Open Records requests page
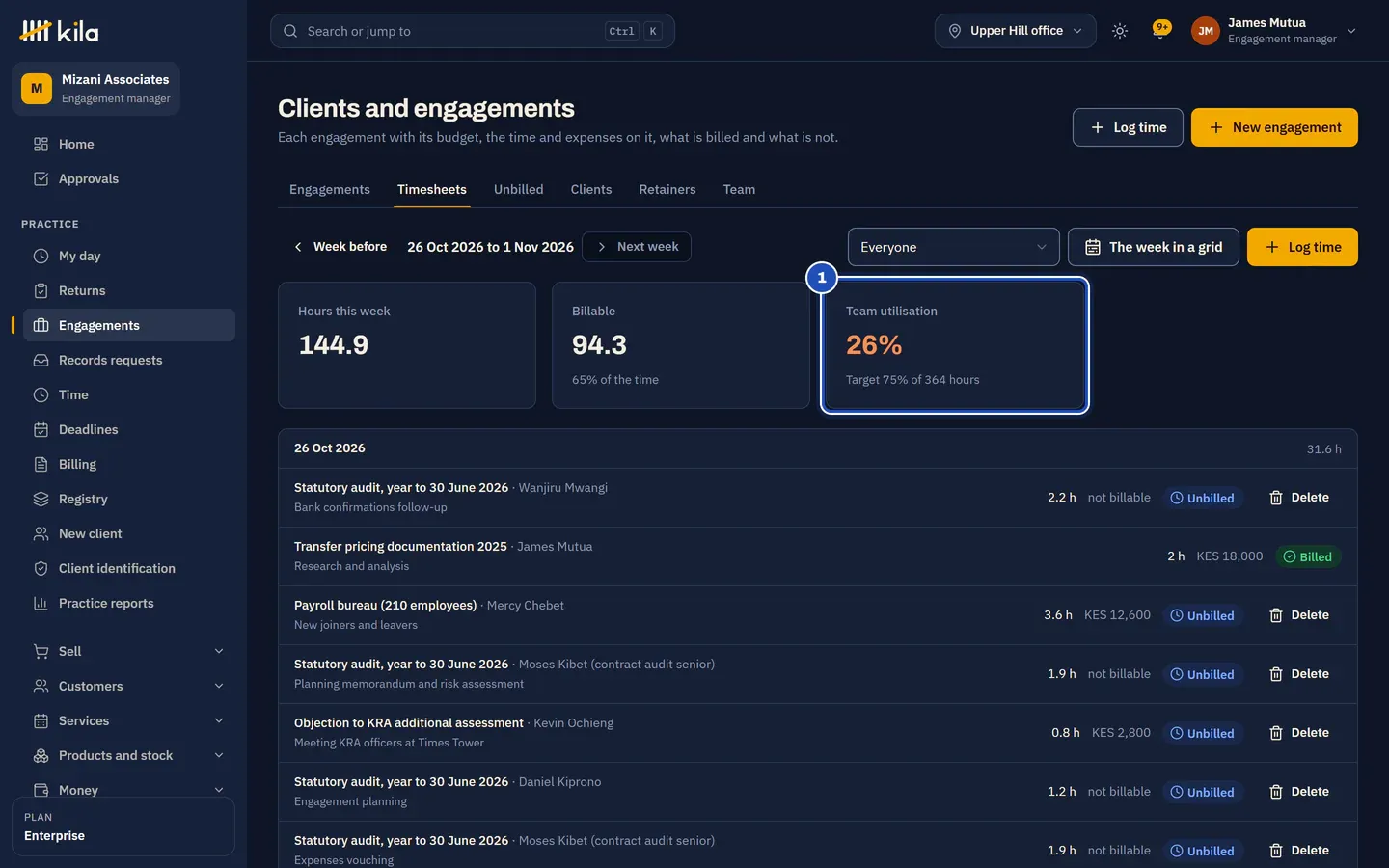 pos(129,361)
